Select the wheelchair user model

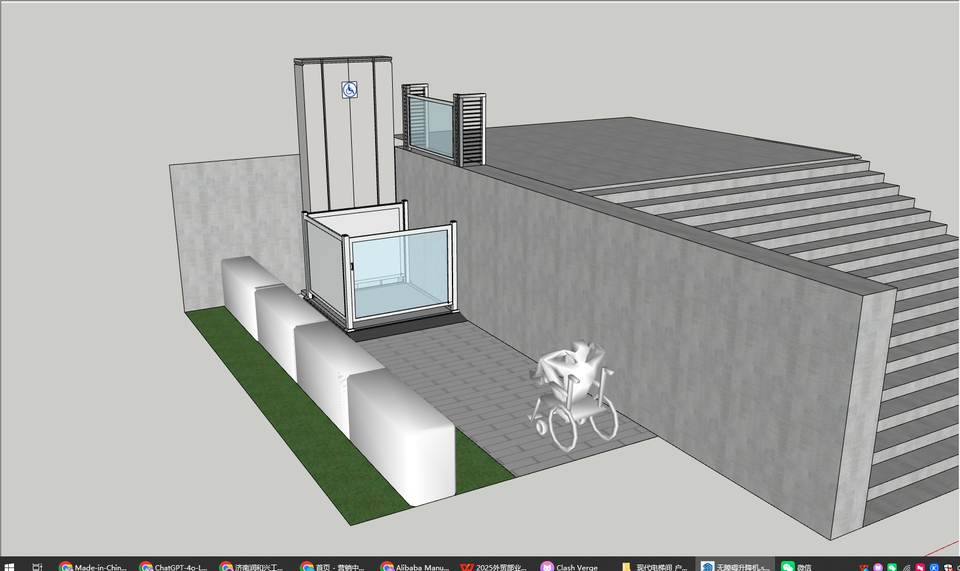[x=573, y=395]
